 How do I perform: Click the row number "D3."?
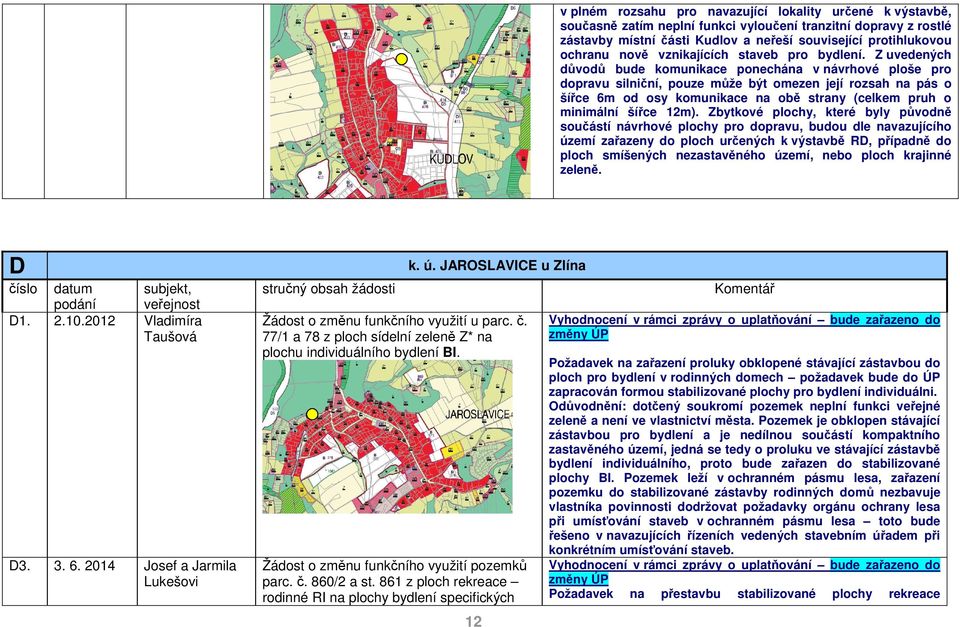(20, 565)
